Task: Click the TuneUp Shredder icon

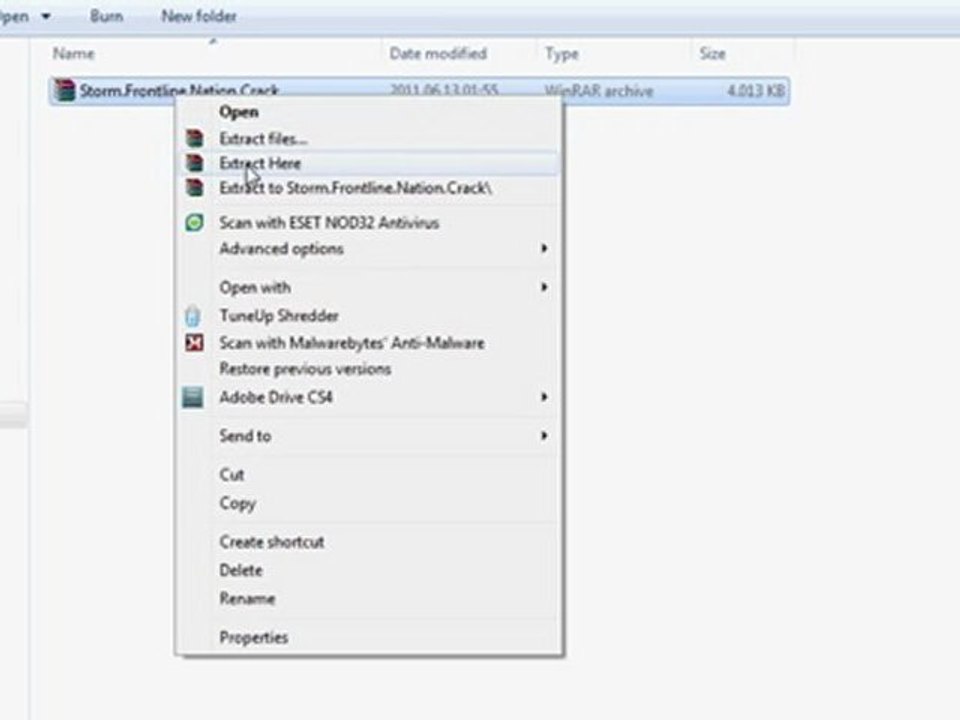Action: pos(193,316)
